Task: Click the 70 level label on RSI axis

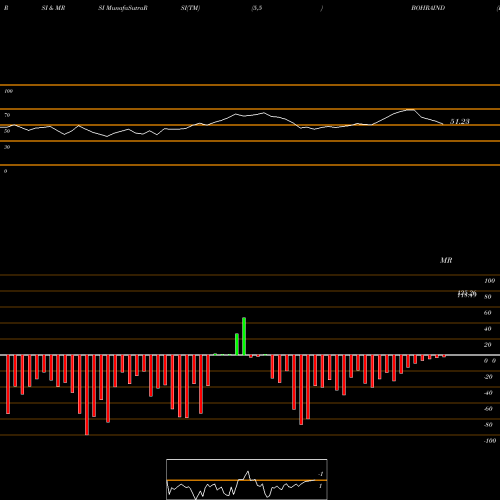Action: [7, 115]
